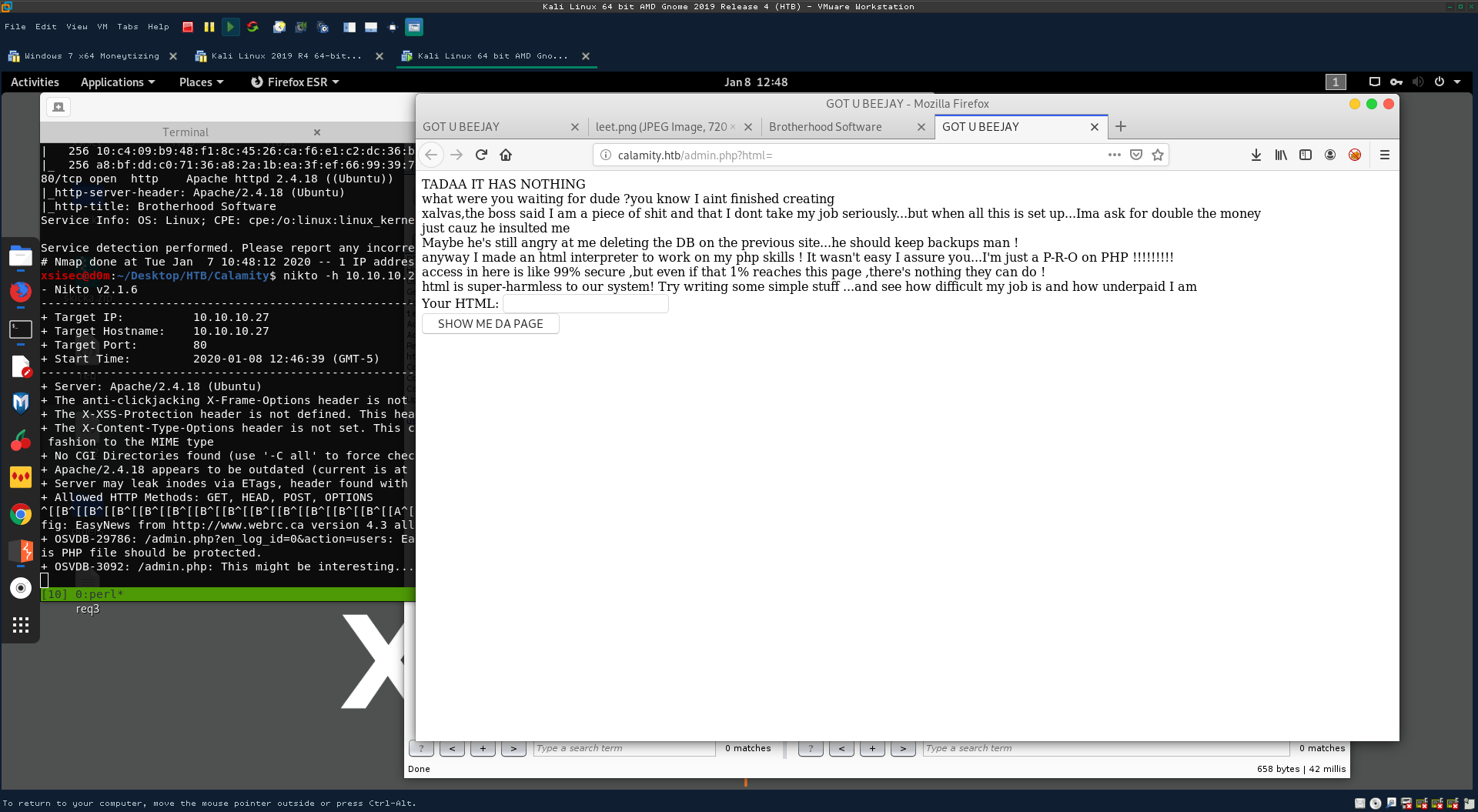Toggle Firefox sidebar view icon
The image size is (1478, 812).
(1306, 155)
